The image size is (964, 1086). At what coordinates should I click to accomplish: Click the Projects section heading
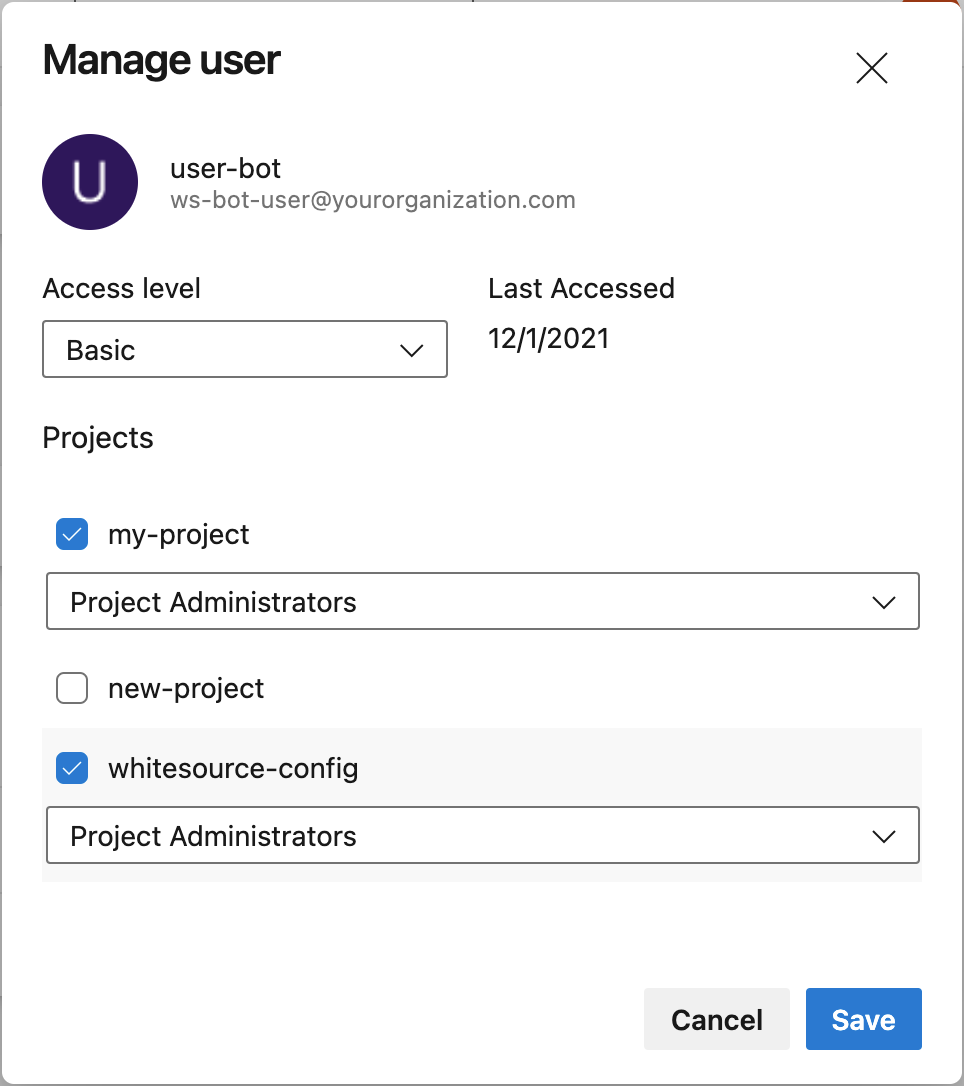98,438
